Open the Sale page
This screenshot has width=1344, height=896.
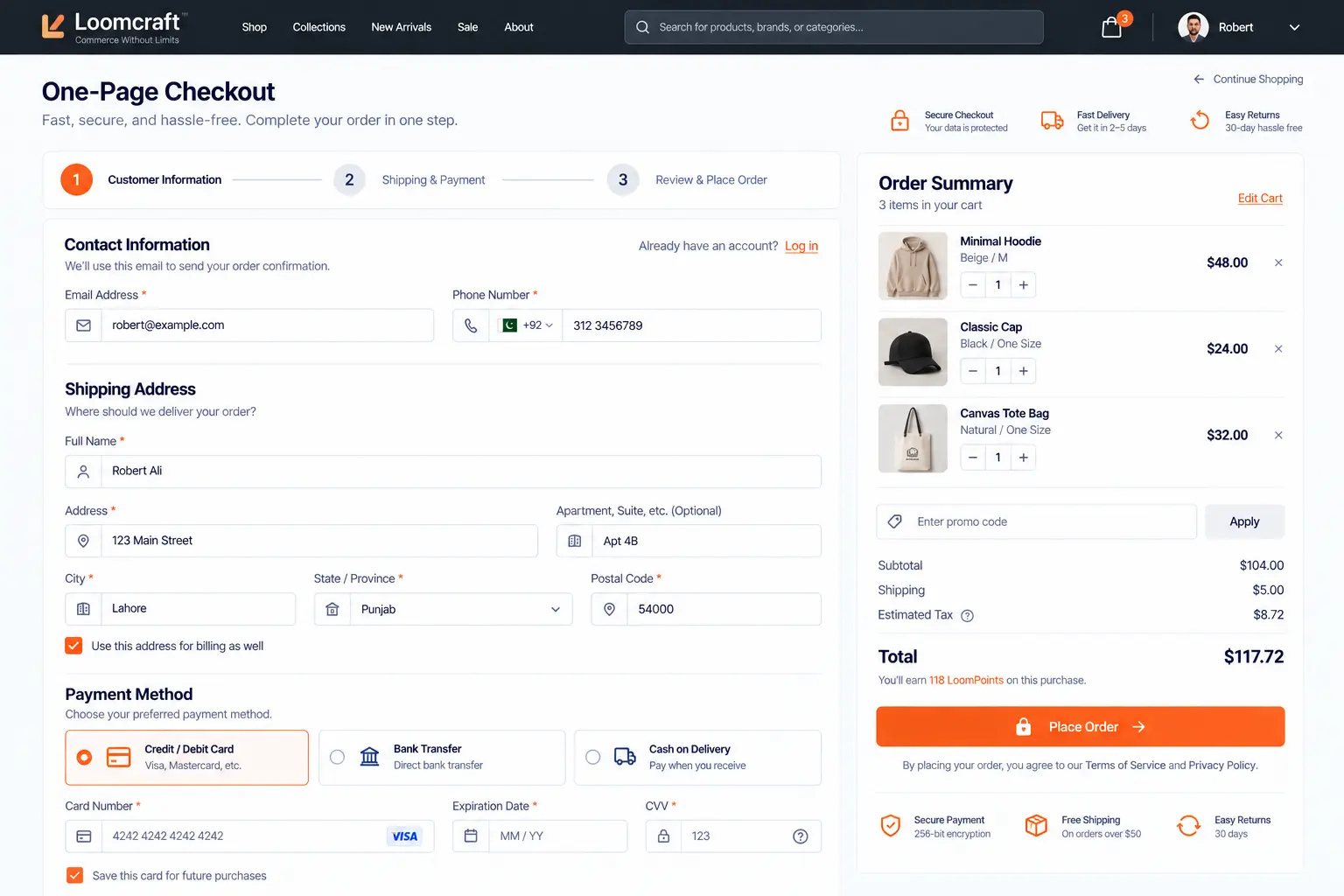[x=467, y=27]
